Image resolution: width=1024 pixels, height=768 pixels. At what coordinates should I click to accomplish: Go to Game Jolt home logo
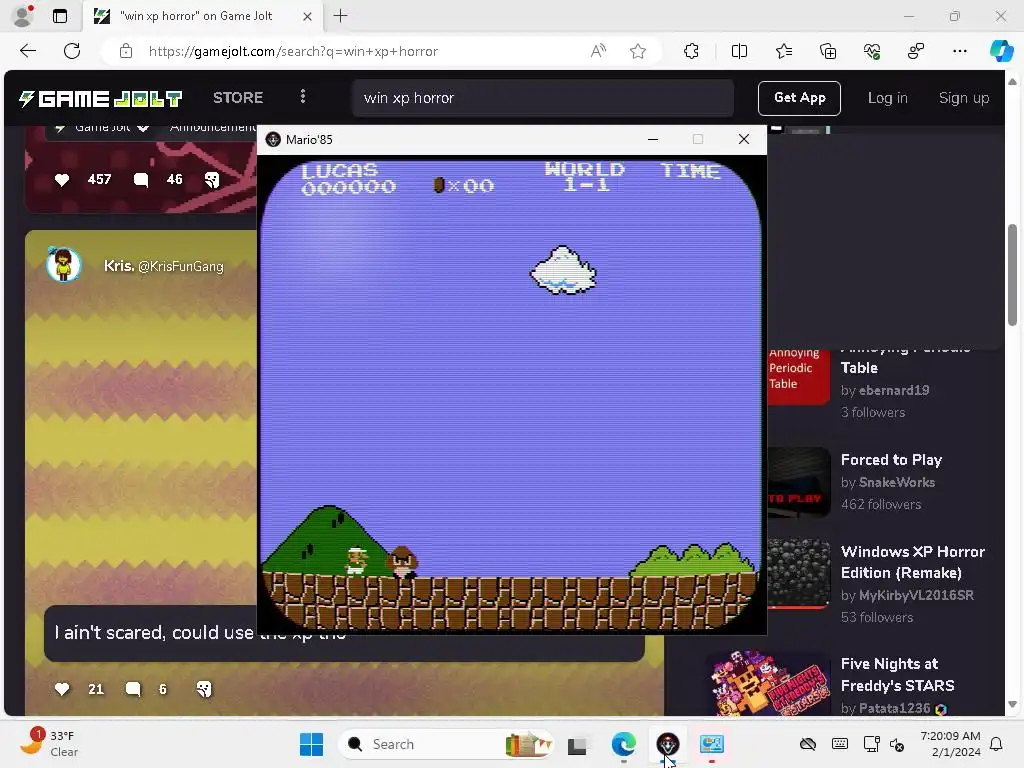pos(100,99)
